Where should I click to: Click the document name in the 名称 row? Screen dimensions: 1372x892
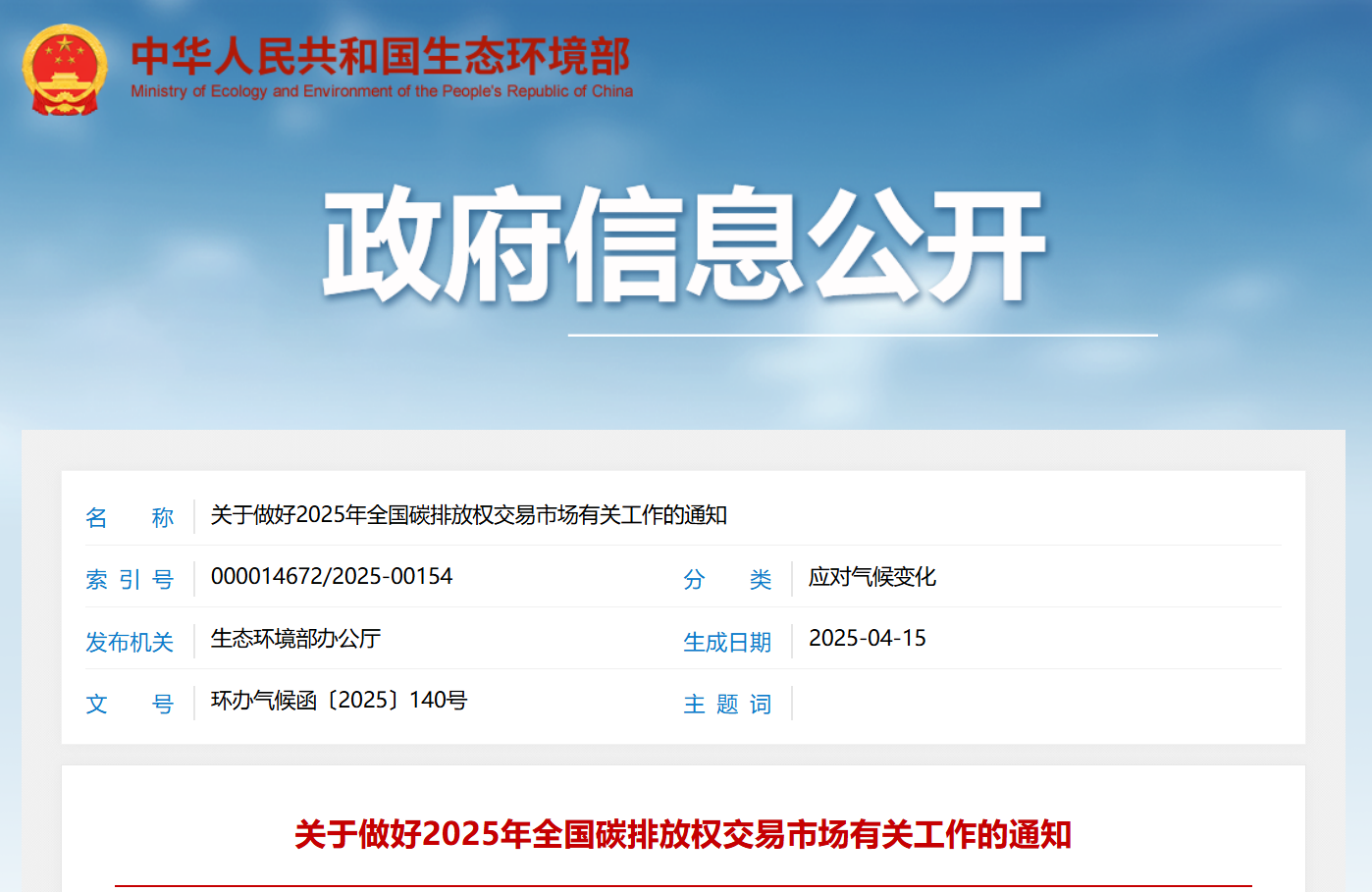pos(468,515)
